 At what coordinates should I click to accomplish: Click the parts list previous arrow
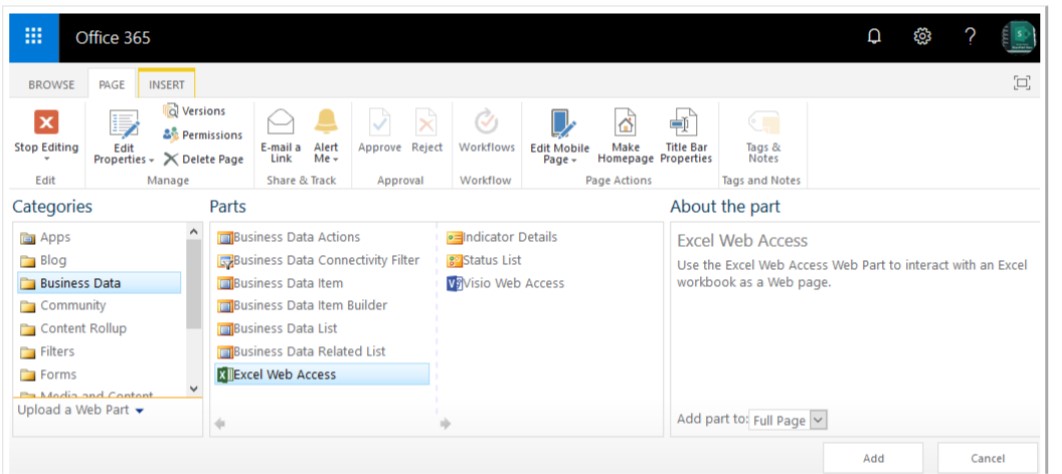pyautogui.click(x=219, y=424)
